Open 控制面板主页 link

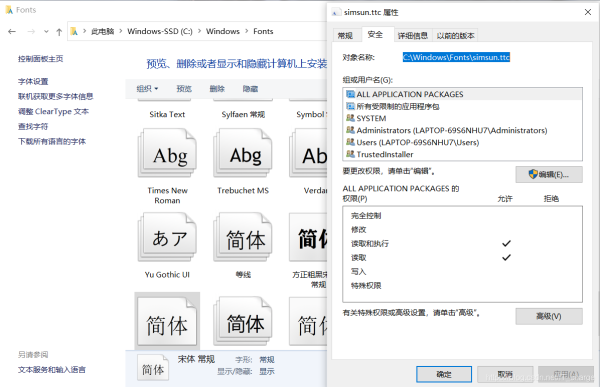pyautogui.click(x=41, y=59)
